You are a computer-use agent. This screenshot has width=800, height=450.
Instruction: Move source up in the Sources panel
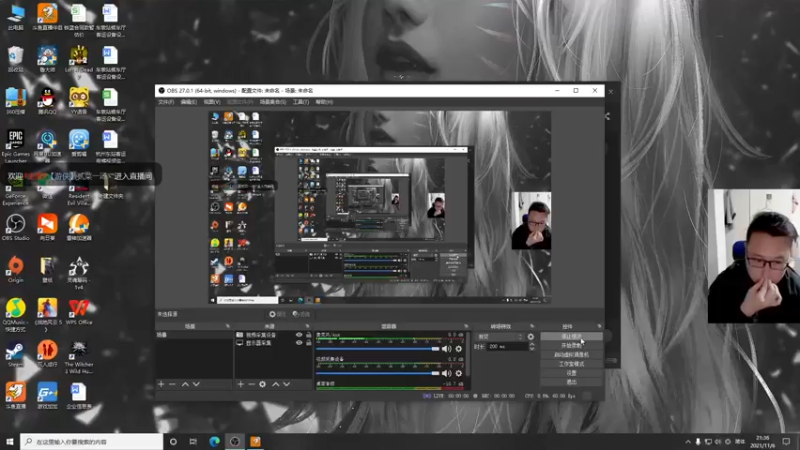coord(276,384)
